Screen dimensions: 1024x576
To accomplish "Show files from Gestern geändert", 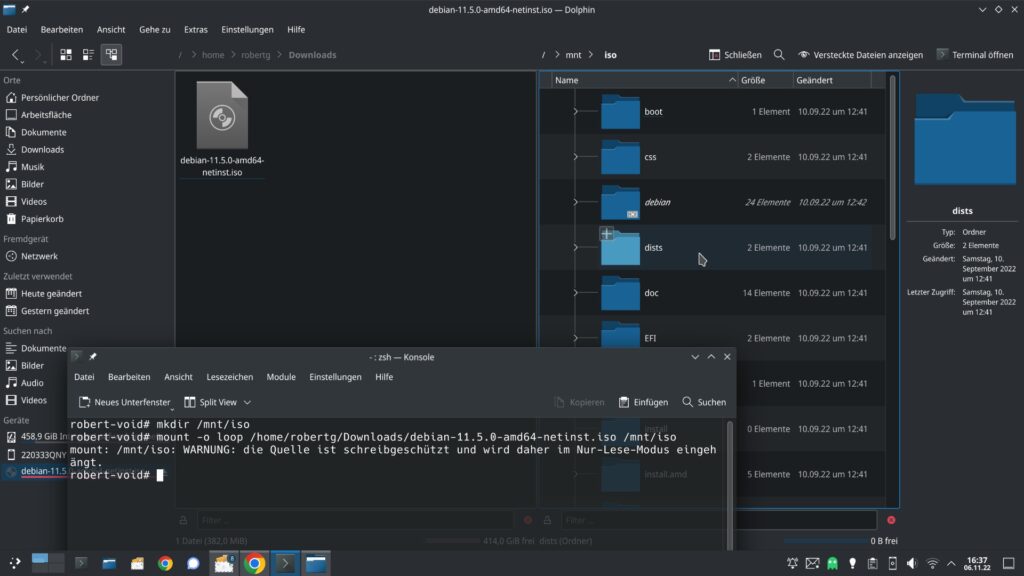I will point(47,311).
